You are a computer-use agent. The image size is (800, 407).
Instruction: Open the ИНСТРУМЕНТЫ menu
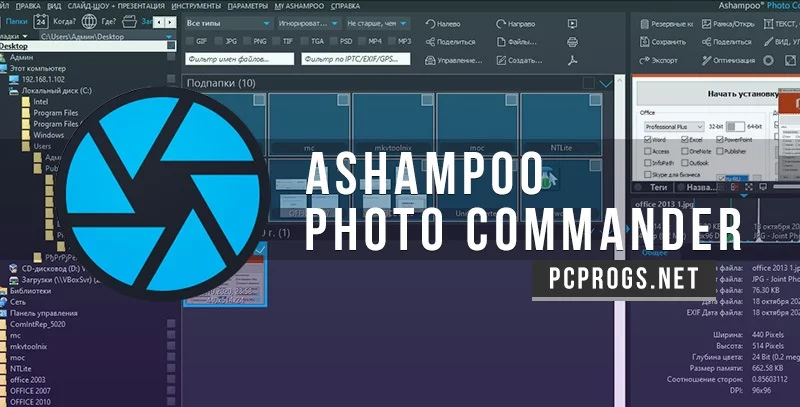[x=196, y=6]
